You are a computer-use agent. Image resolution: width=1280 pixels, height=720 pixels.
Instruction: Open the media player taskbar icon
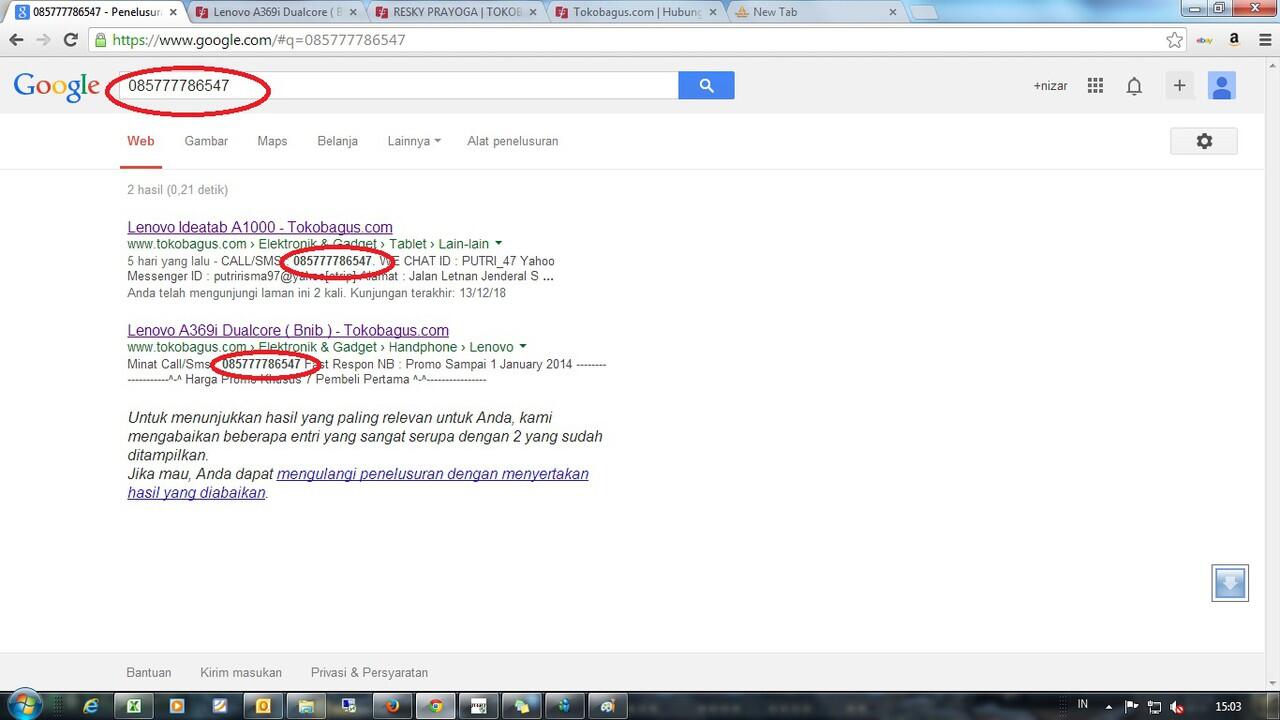[x=176, y=706]
